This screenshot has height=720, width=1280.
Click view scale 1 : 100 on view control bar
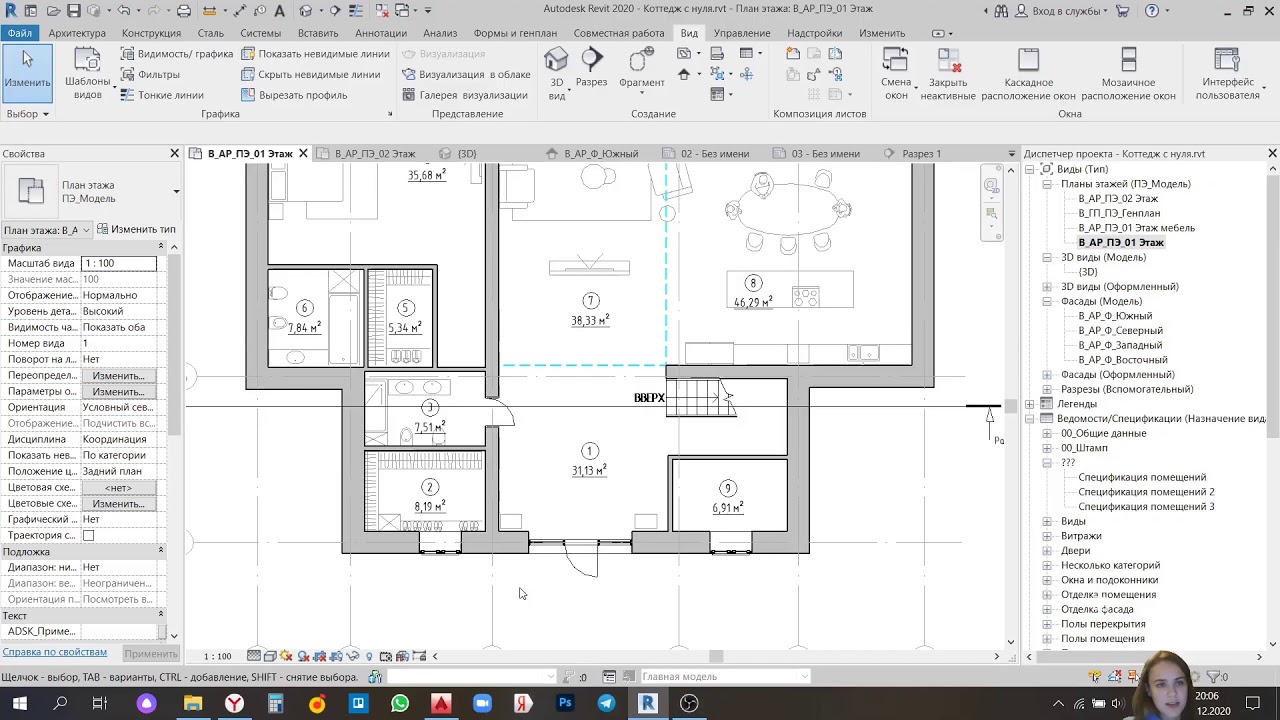(218, 656)
